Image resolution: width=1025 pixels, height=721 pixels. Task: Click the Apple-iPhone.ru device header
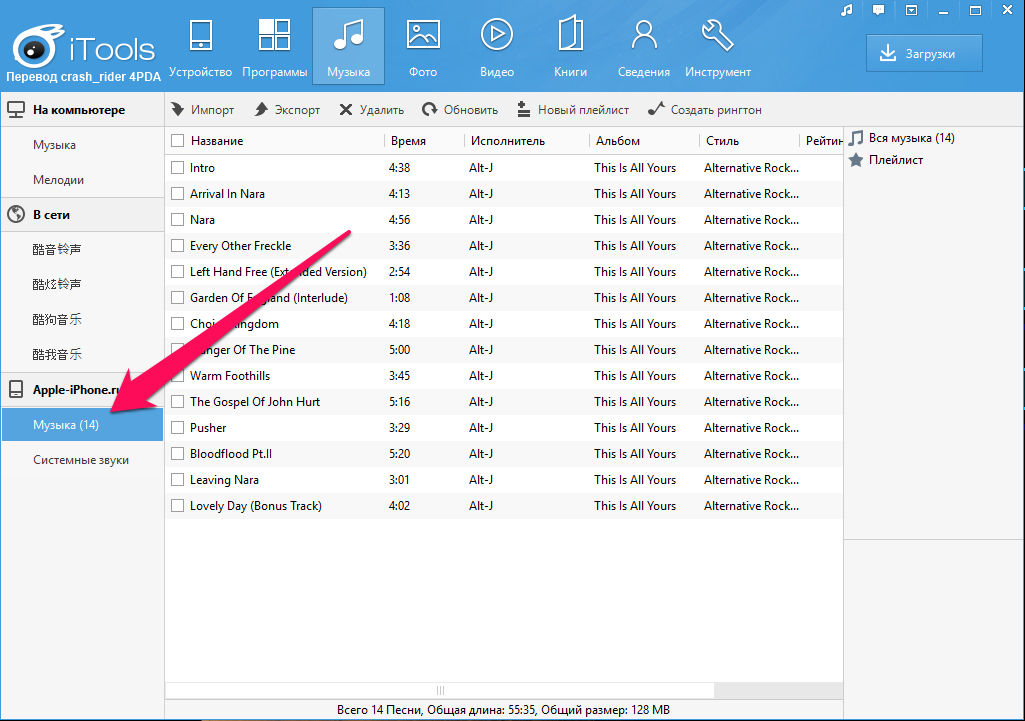point(82,390)
